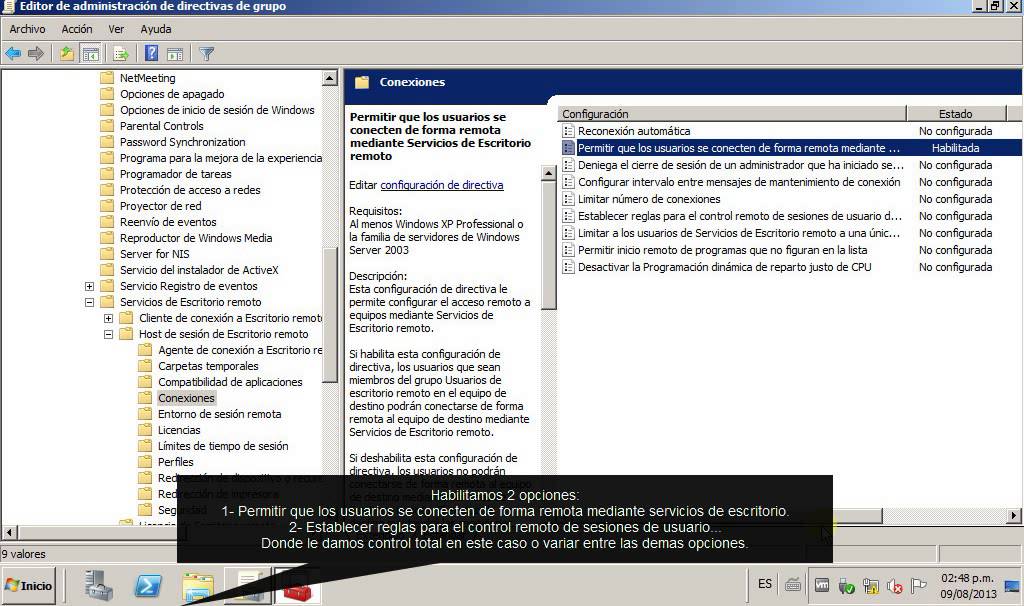
Task: Select Compatibilidad de aplicaciones folder
Action: [230, 382]
